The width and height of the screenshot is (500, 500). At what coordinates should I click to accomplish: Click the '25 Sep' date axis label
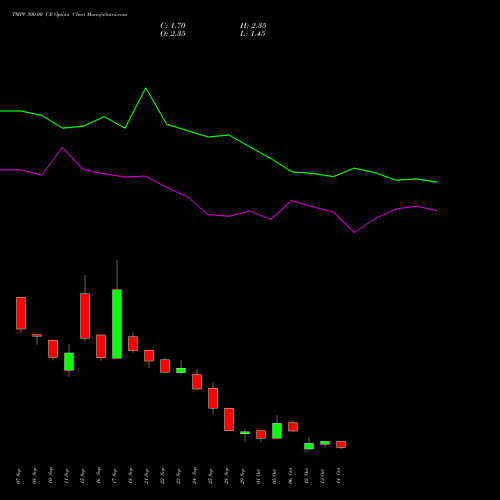(211, 476)
